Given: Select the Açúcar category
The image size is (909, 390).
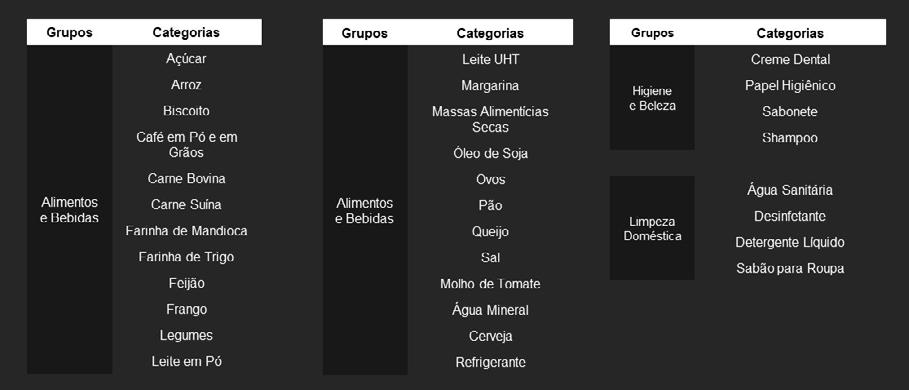Looking at the screenshot, I should [x=186, y=59].
